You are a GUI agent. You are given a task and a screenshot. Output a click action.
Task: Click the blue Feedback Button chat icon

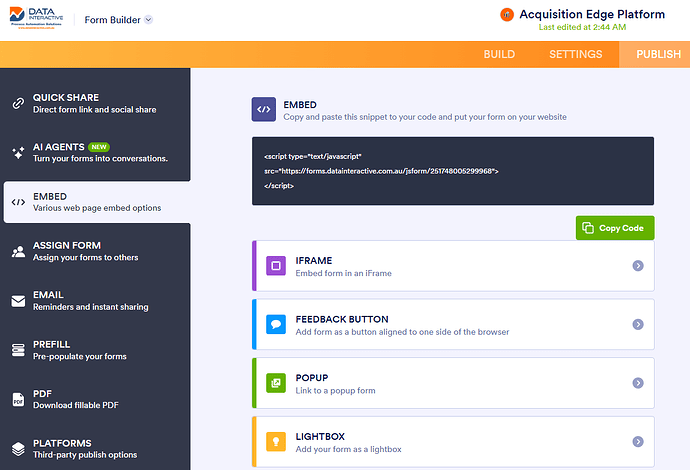click(x=276, y=324)
